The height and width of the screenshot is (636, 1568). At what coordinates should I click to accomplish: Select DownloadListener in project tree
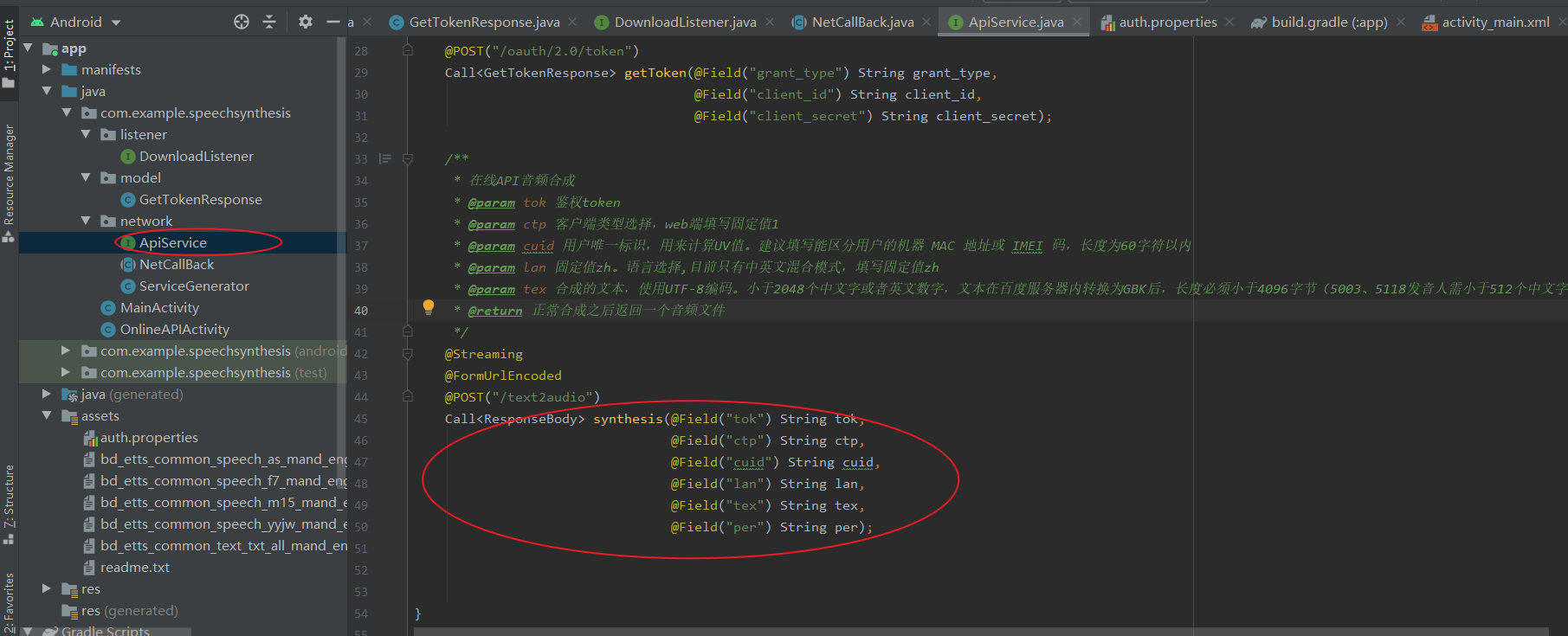tap(196, 156)
